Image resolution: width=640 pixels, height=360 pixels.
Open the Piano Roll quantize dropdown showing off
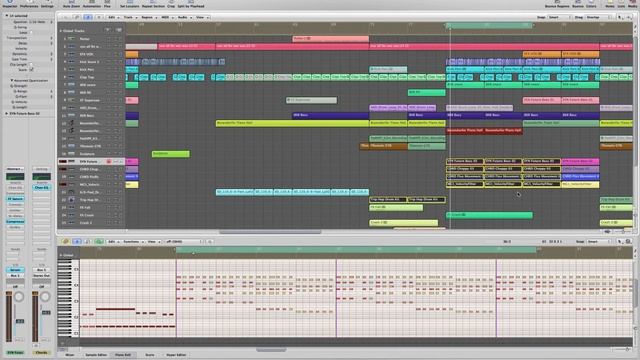[x=184, y=242]
